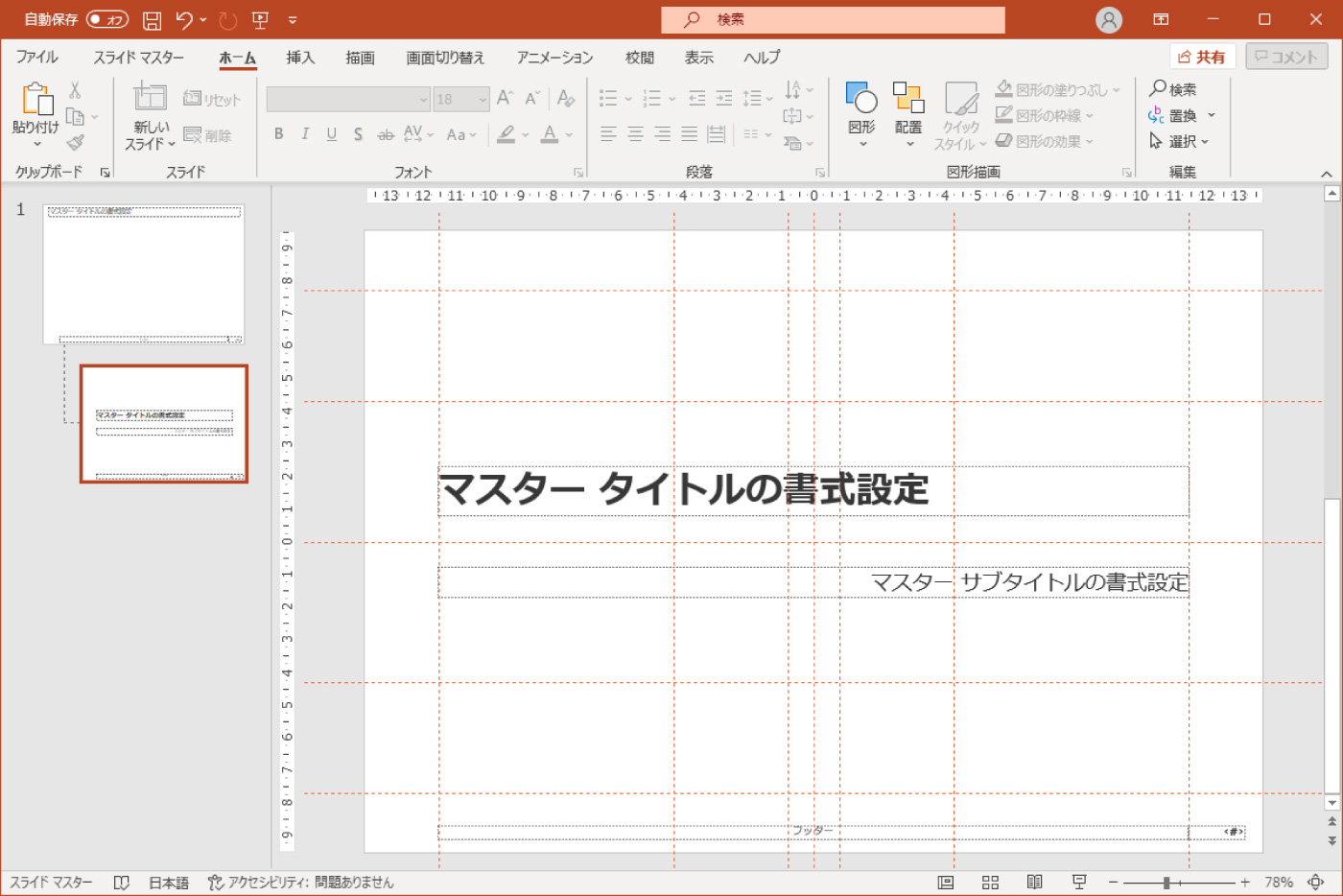Toggle bold formatting
This screenshot has width=1343, height=896.
tap(279, 134)
